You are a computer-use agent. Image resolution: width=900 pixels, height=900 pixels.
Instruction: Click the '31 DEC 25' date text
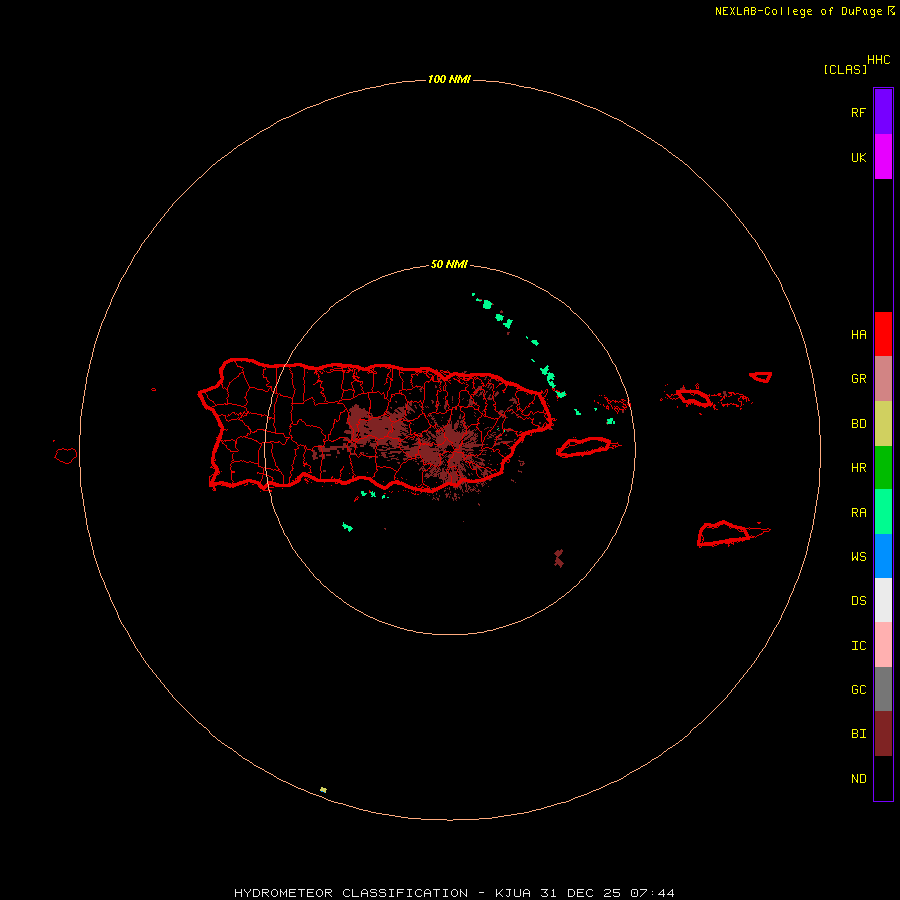[580, 893]
